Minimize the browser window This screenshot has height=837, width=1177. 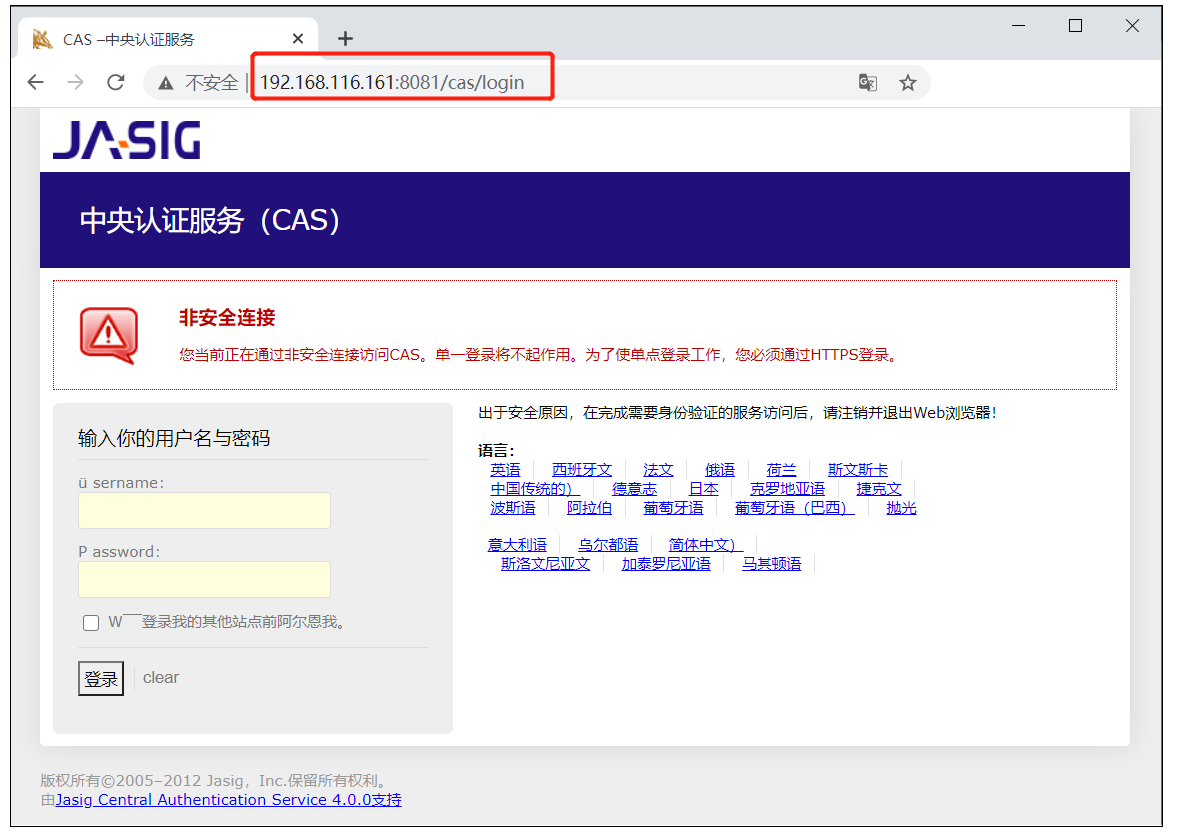click(1019, 26)
